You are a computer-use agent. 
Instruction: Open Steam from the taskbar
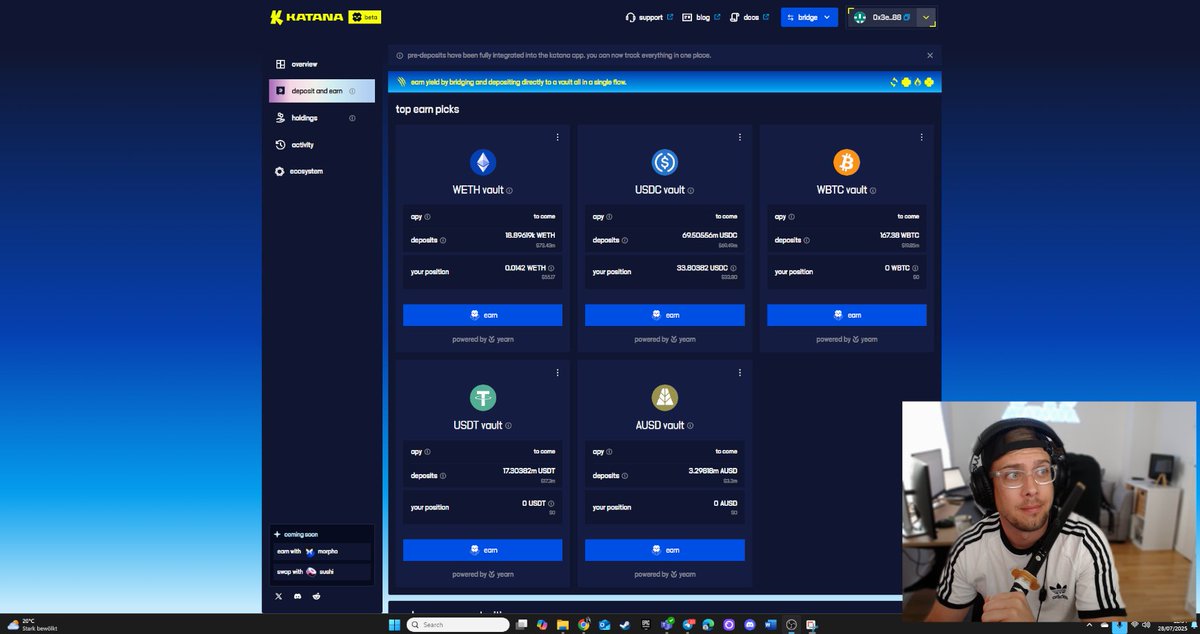[626, 624]
